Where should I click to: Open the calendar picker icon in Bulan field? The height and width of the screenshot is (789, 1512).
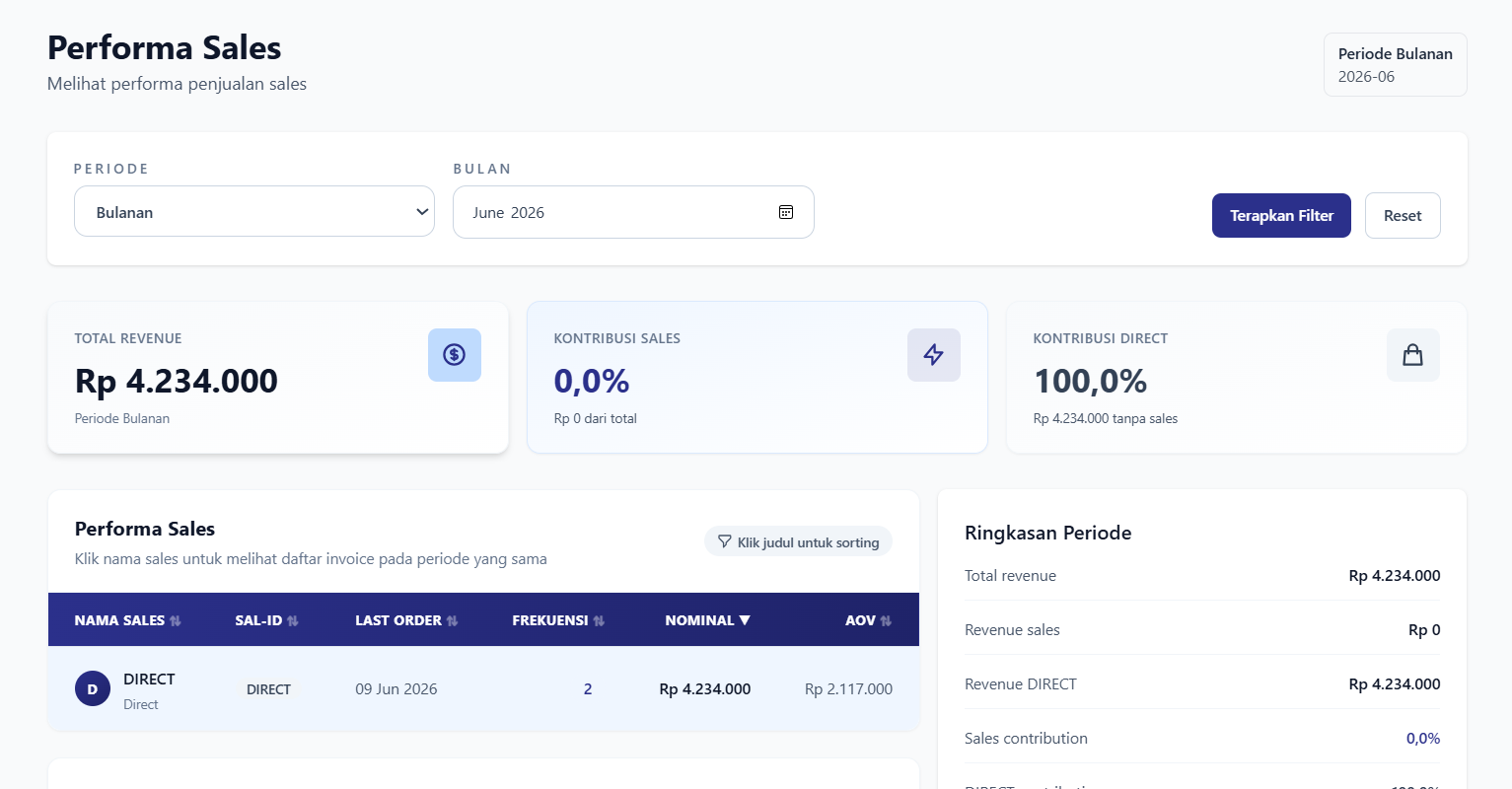pos(786,212)
